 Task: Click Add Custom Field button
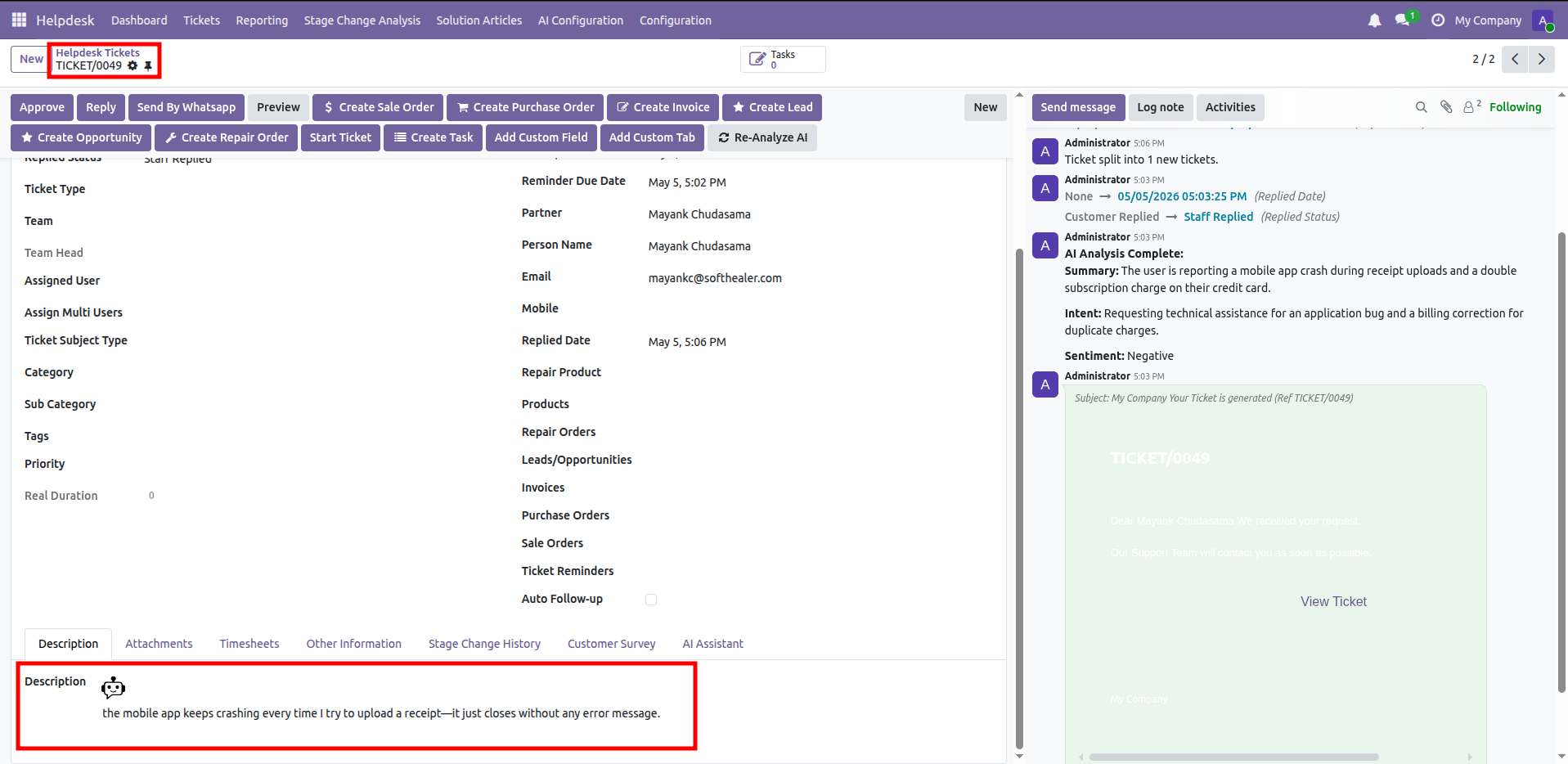[541, 137]
